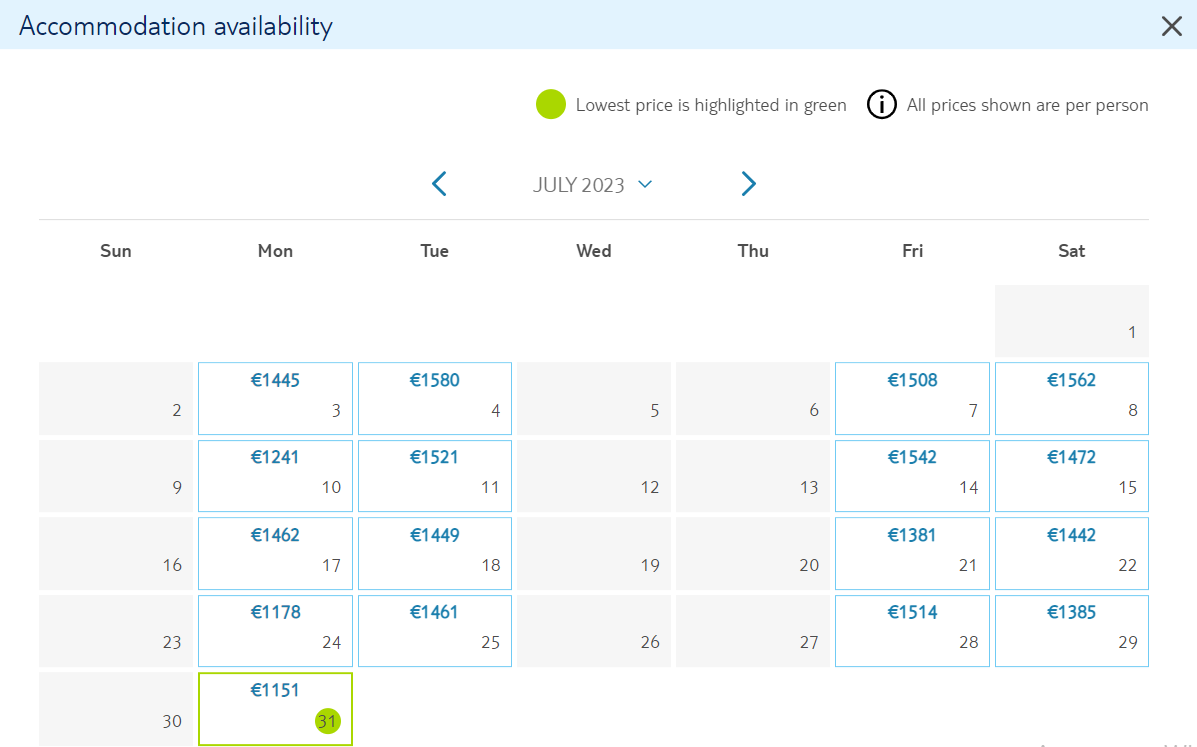1197x747 pixels.
Task: Choose July 4 at €1580
Action: 434,398
